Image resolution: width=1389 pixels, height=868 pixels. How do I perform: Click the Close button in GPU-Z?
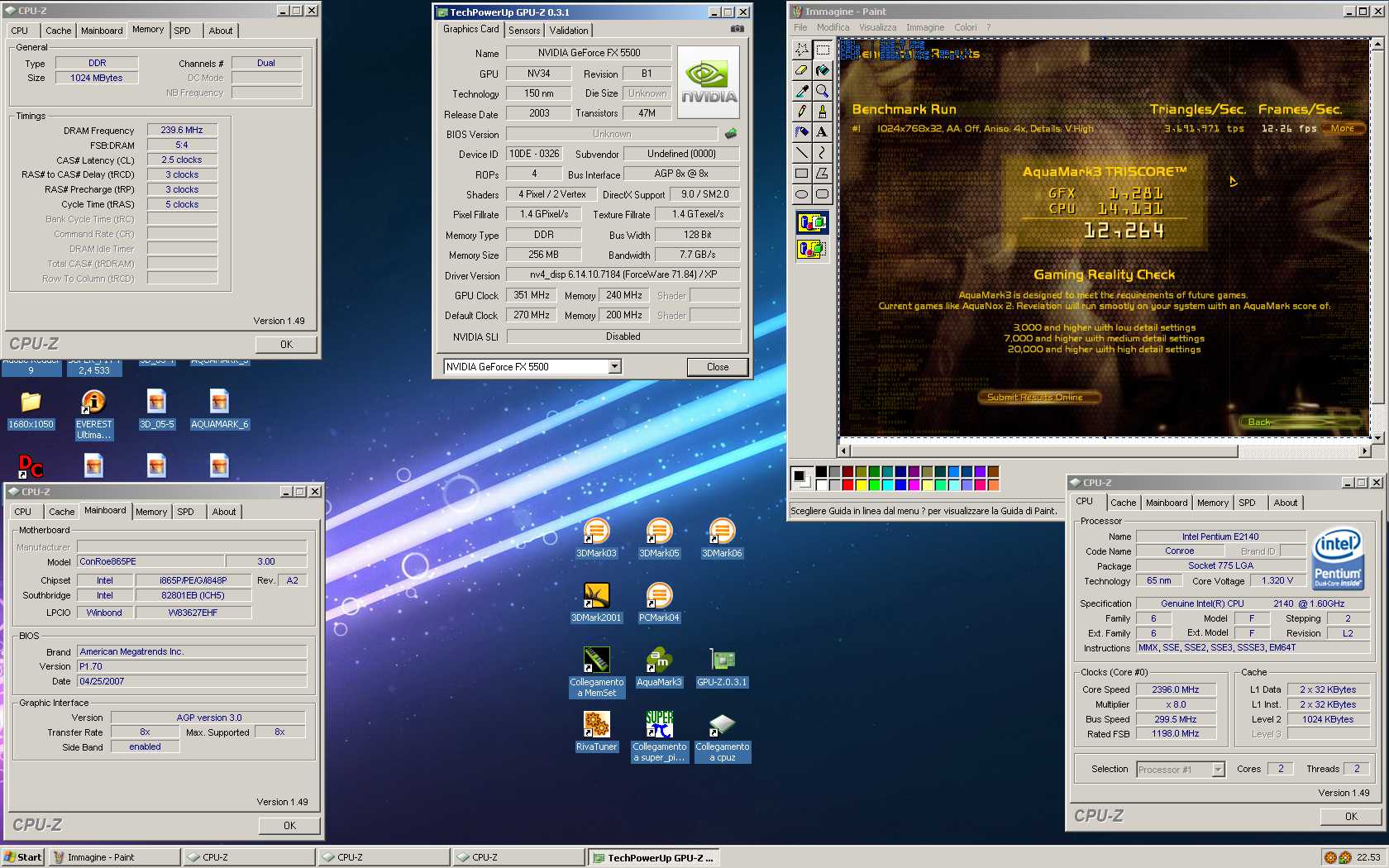(717, 367)
